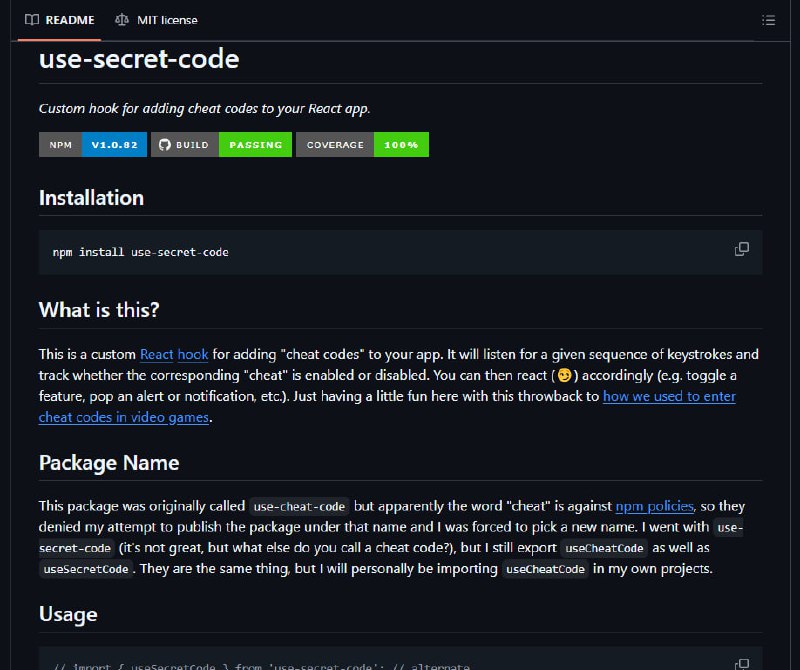Viewport: 800px width, 670px height.
Task: Click useCheatCode after "still export"
Action: pos(605,549)
